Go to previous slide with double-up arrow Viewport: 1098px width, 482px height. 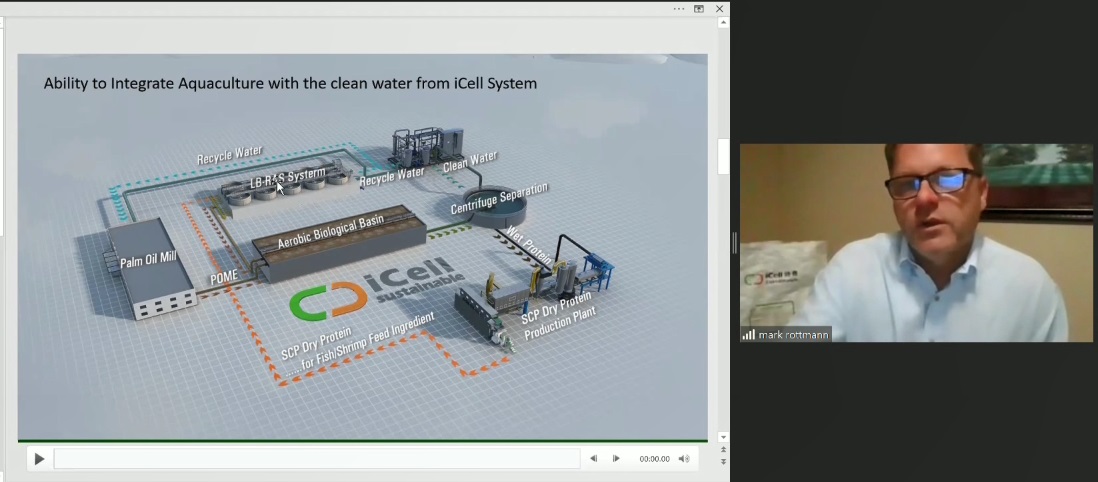click(x=723, y=449)
